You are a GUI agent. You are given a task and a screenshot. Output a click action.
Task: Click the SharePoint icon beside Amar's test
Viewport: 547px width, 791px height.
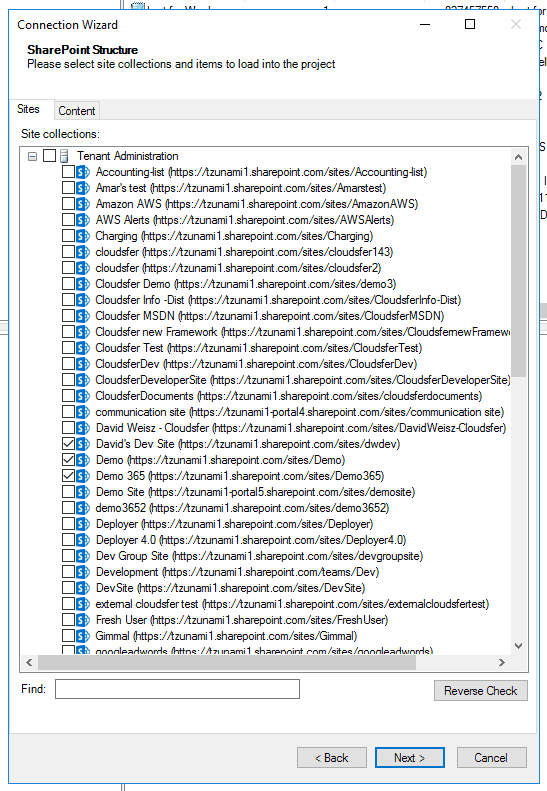(83, 188)
